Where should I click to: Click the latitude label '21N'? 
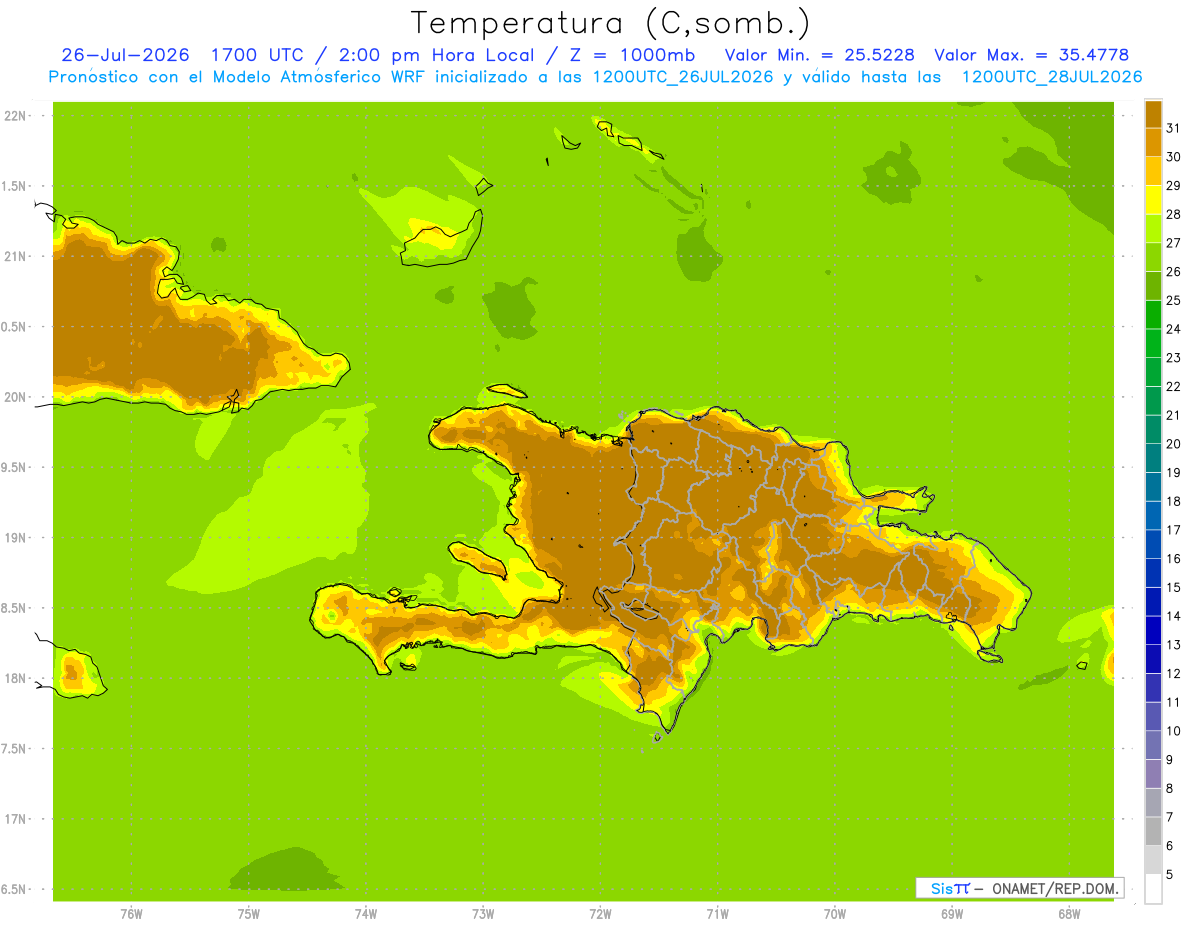point(14,256)
